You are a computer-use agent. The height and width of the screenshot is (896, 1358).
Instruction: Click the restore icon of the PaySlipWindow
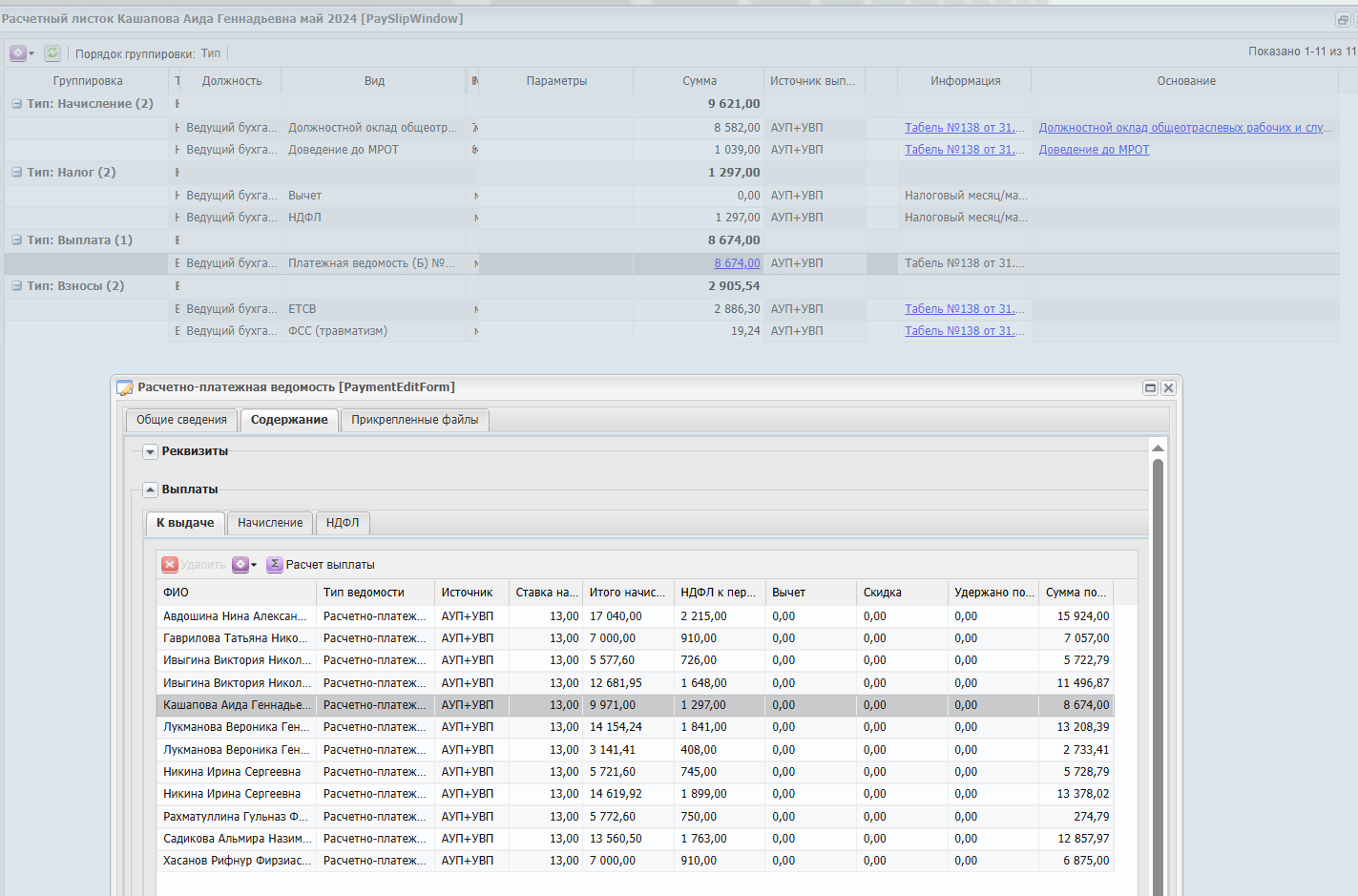(1343, 20)
